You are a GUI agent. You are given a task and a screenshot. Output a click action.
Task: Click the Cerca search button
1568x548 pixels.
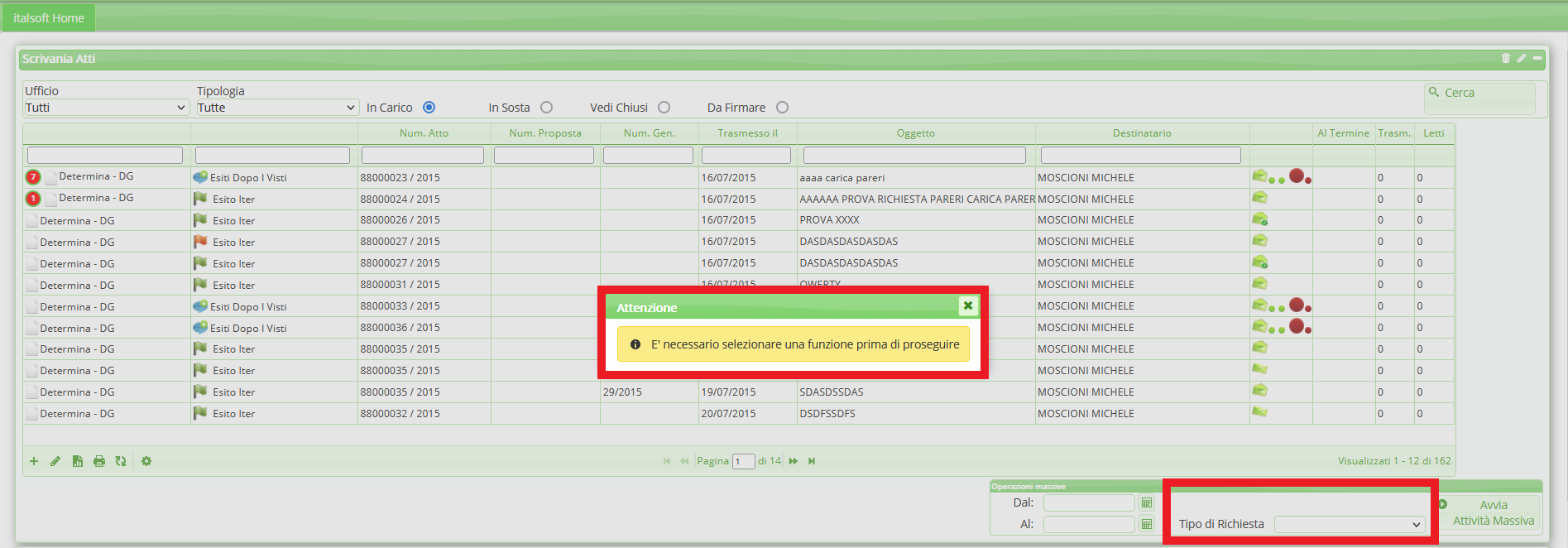tap(1479, 94)
